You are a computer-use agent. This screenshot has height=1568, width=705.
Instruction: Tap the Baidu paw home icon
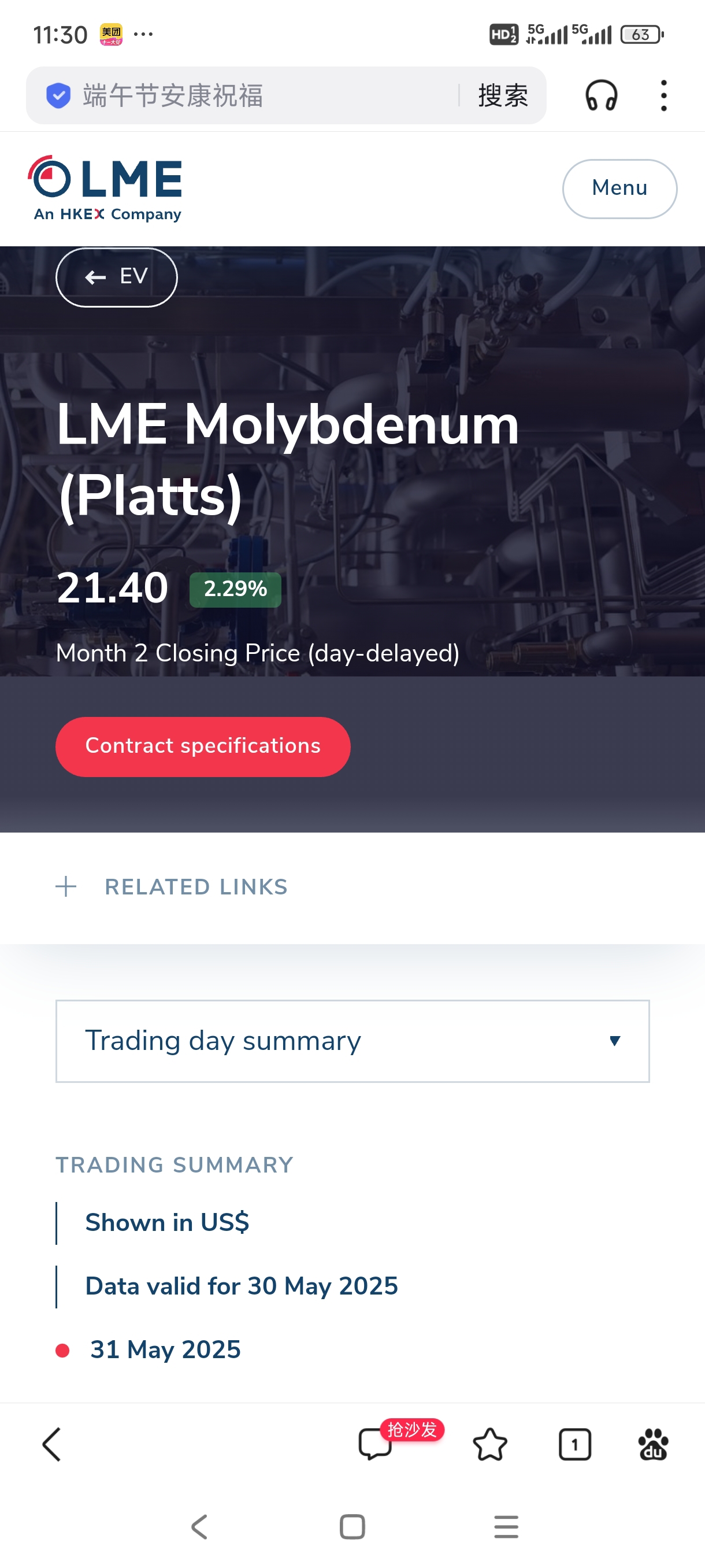(652, 1444)
